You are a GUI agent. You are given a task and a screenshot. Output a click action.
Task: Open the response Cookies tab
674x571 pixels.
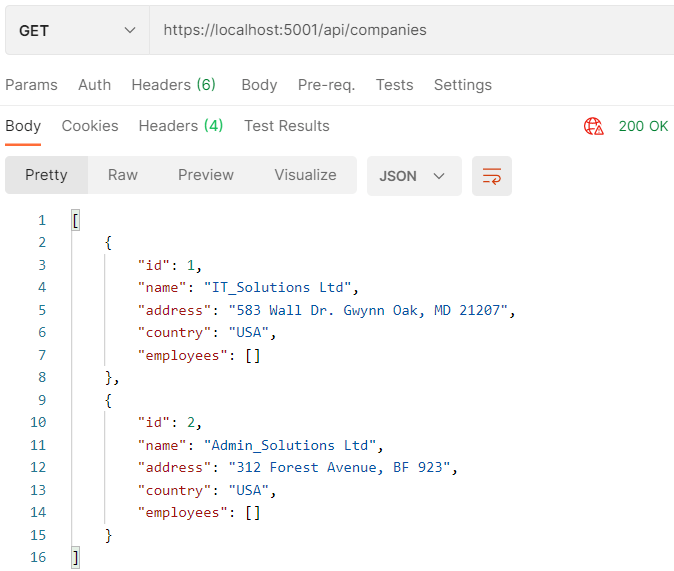pos(90,126)
